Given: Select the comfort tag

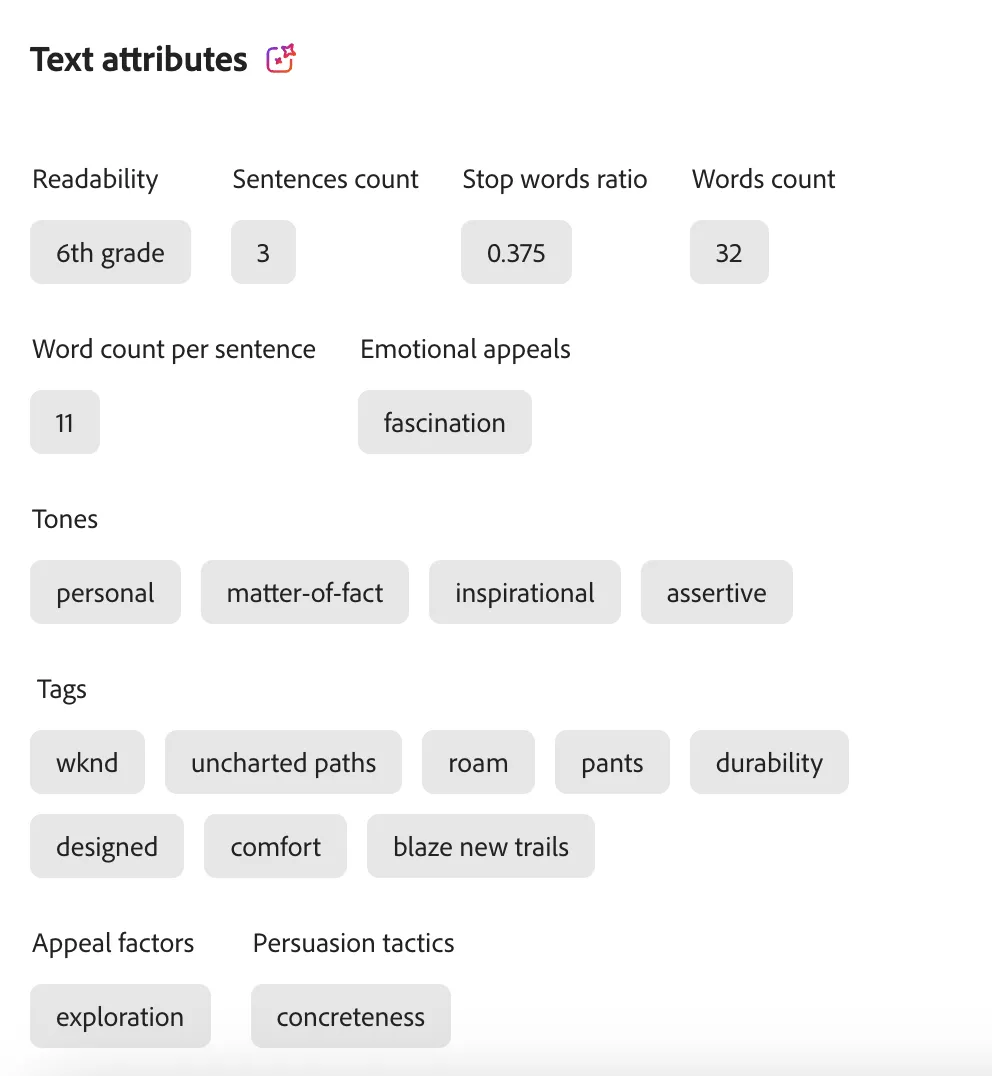Looking at the screenshot, I should click(275, 846).
